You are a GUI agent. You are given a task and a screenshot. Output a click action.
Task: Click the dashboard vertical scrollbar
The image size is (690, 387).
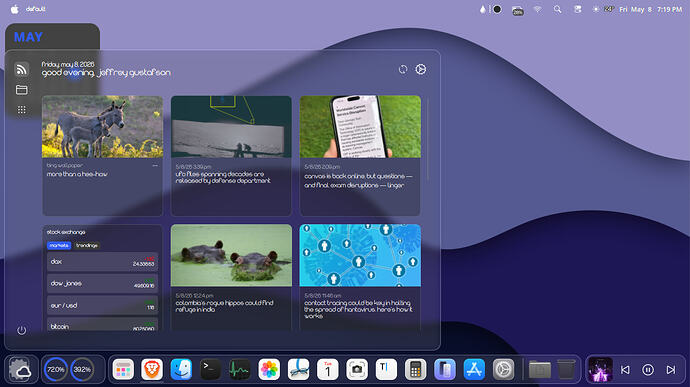point(428,141)
